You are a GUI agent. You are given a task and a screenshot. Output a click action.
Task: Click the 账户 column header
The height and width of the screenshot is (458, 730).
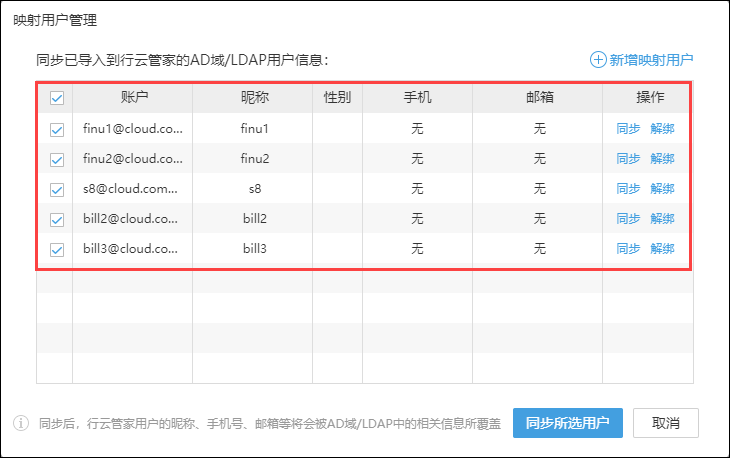pyautogui.click(x=134, y=98)
